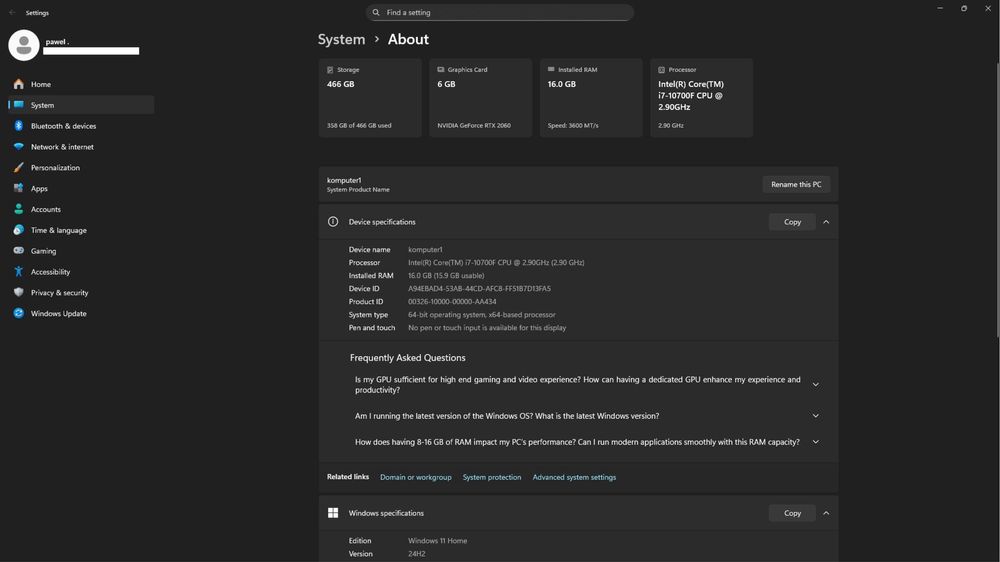Click the Windows logo icon in Windows specifications

click(x=333, y=513)
